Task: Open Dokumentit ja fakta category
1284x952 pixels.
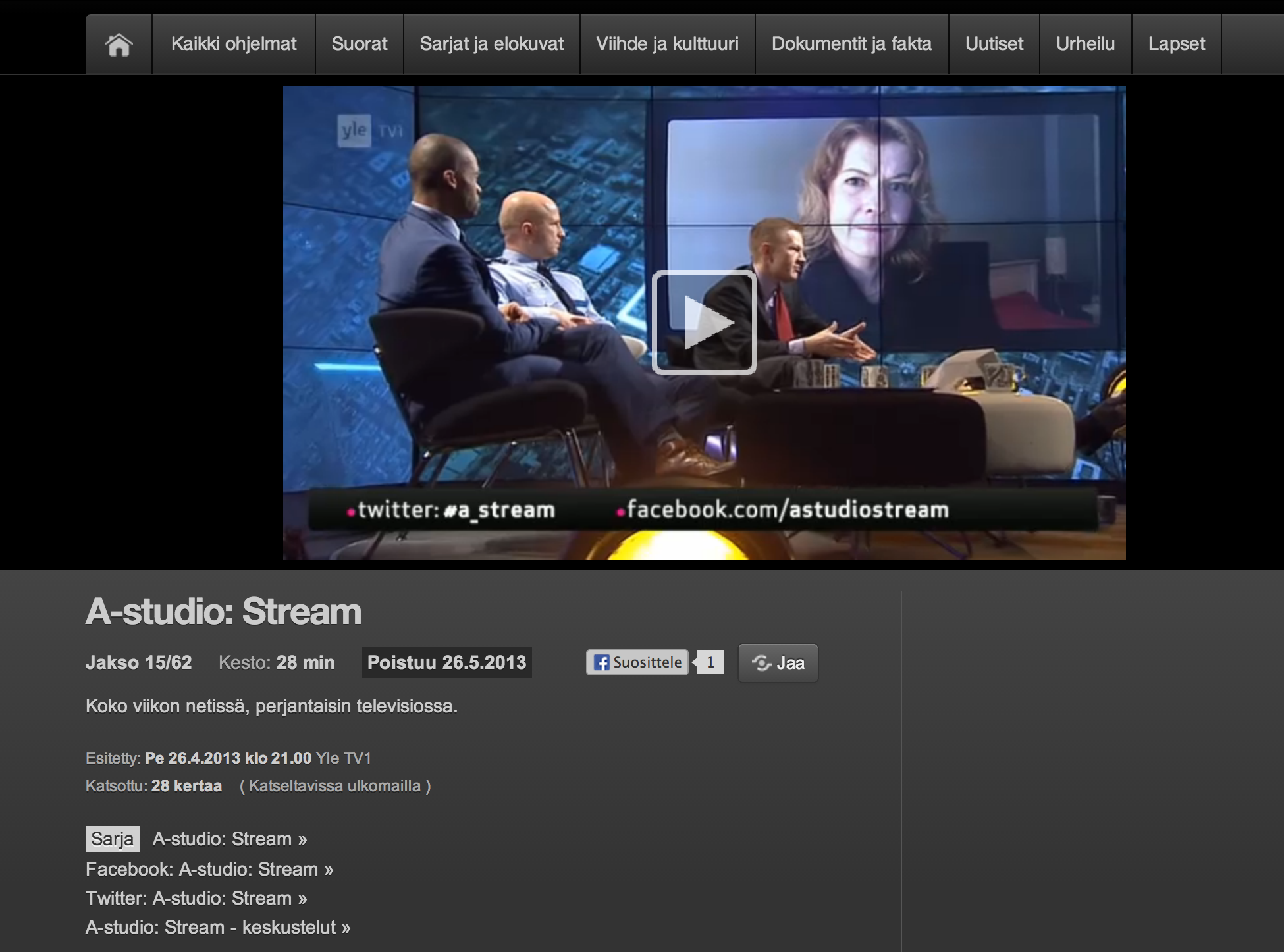Action: 851,44
